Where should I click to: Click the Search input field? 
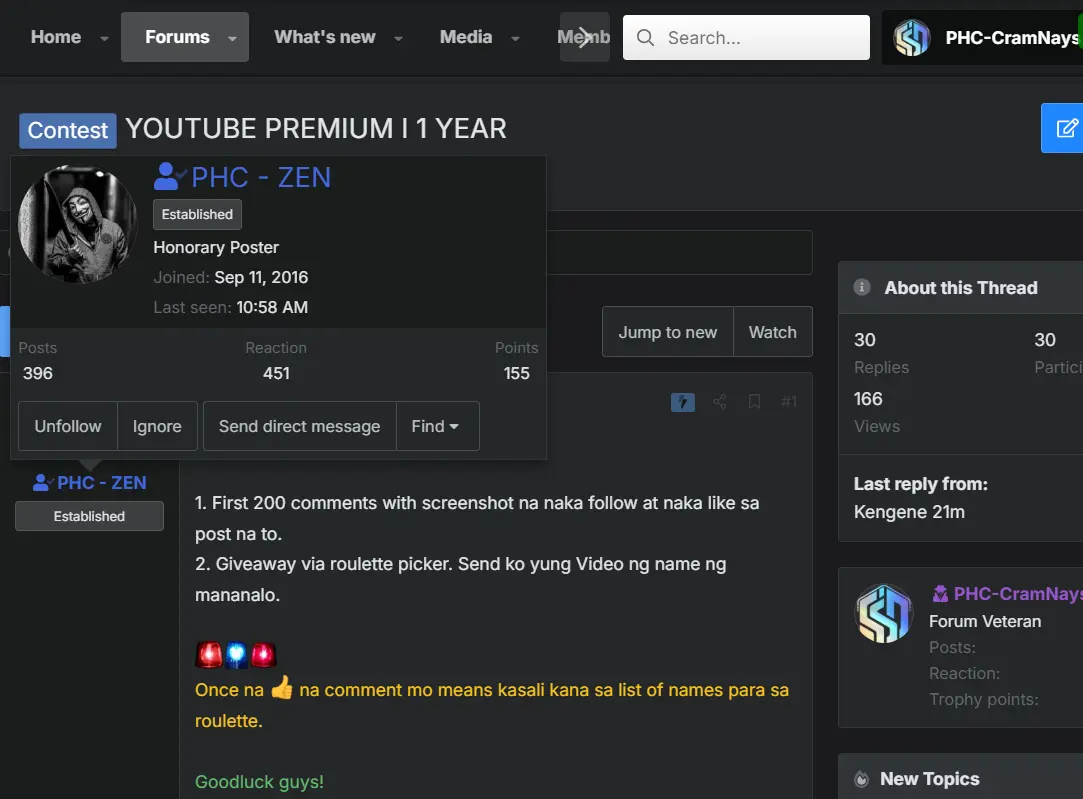(x=746, y=37)
